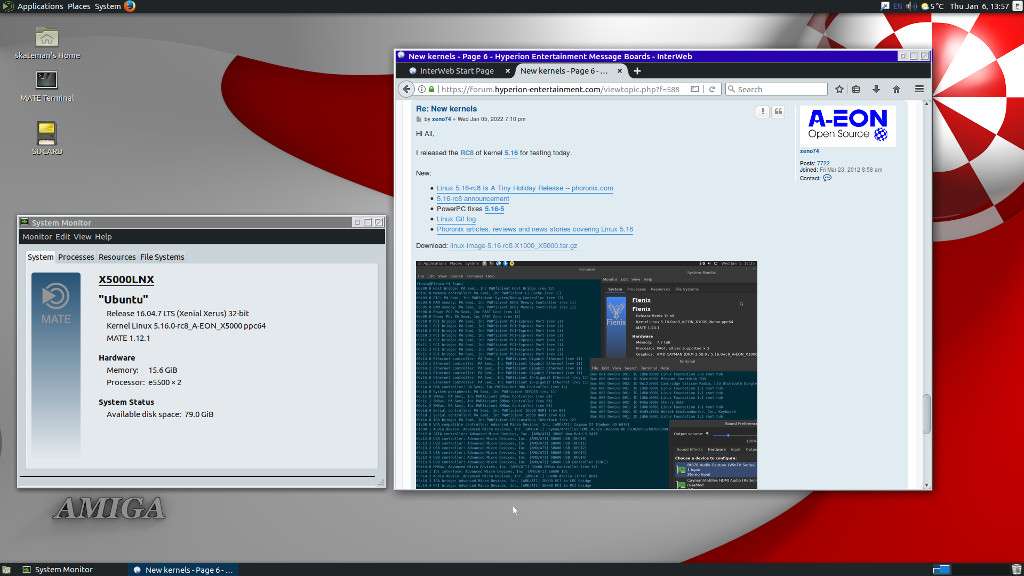Switch to the Resources tab

117,257
